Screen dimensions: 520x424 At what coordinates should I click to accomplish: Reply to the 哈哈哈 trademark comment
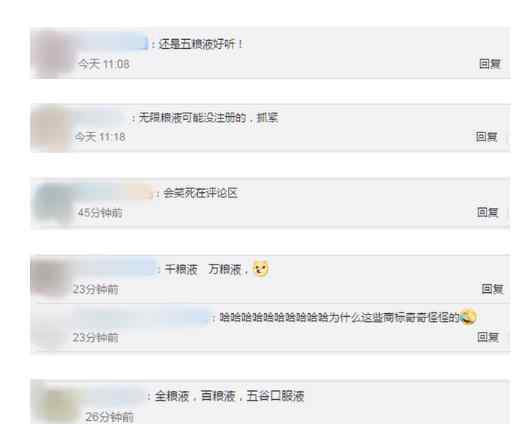coord(488,337)
